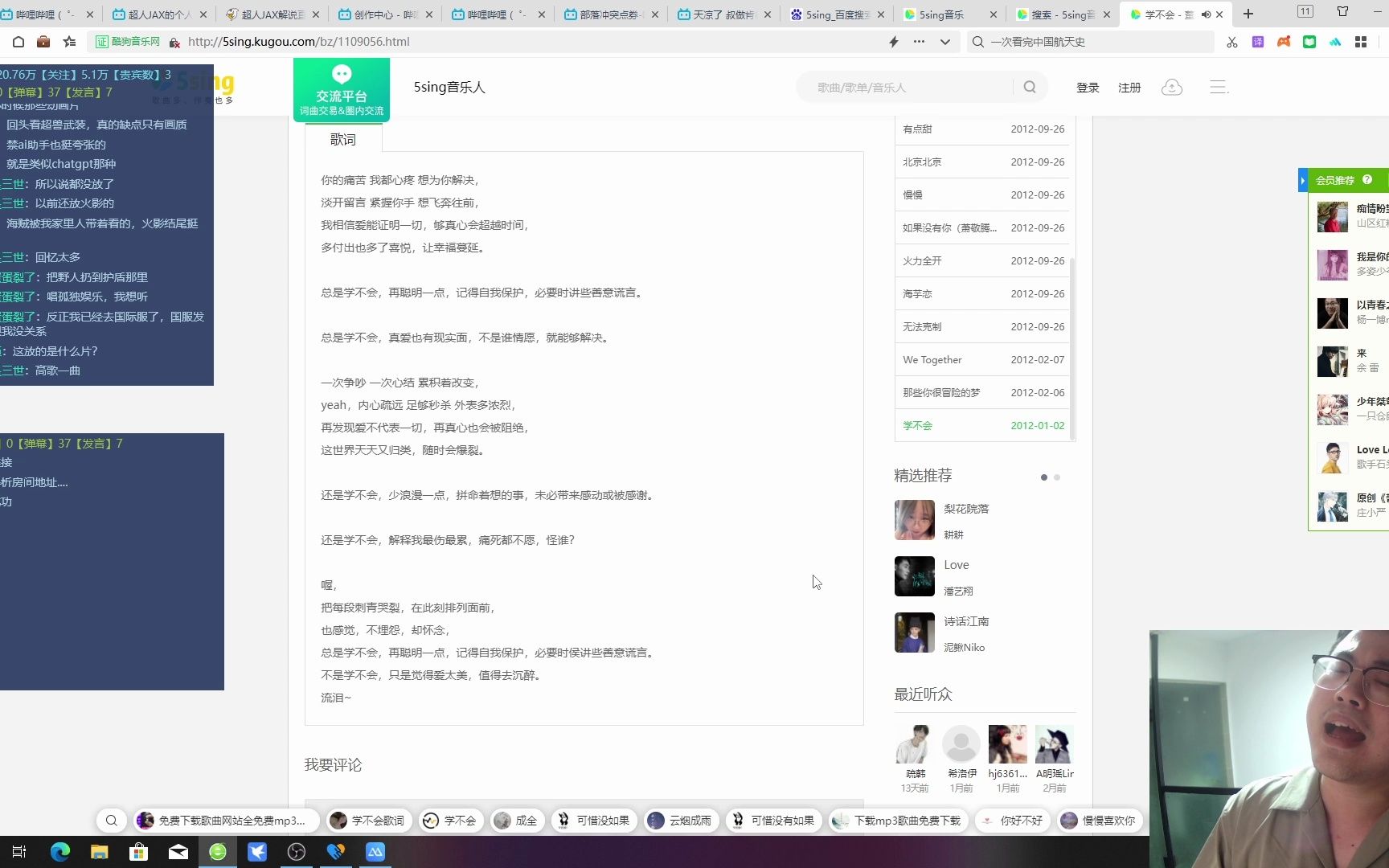Open OBS Studio from the taskbar
The image size is (1389, 868).
tap(297, 852)
